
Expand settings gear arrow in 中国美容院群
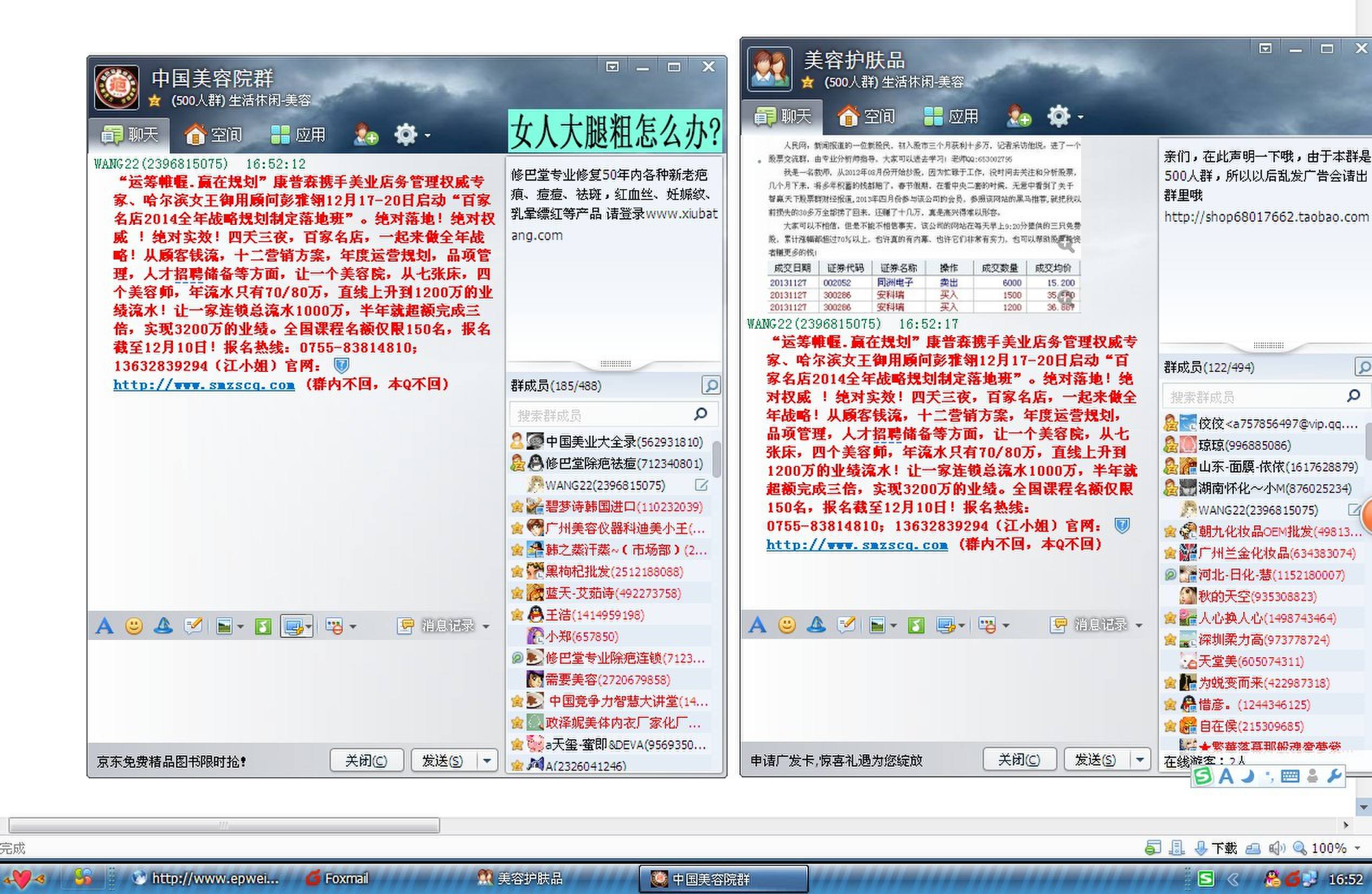pyautogui.click(x=427, y=136)
